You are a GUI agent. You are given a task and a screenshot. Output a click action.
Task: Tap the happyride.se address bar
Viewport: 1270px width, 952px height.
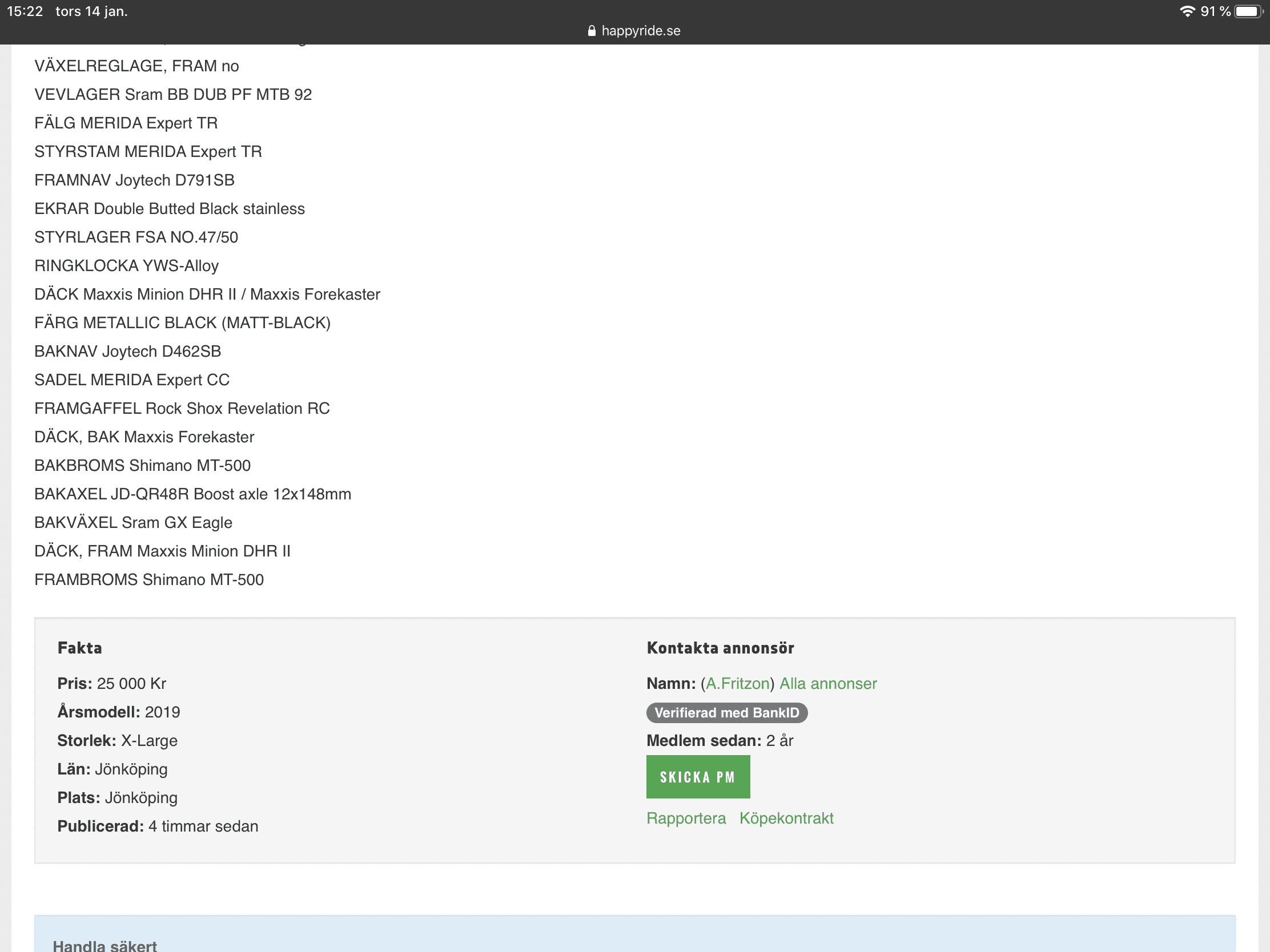[x=641, y=31]
